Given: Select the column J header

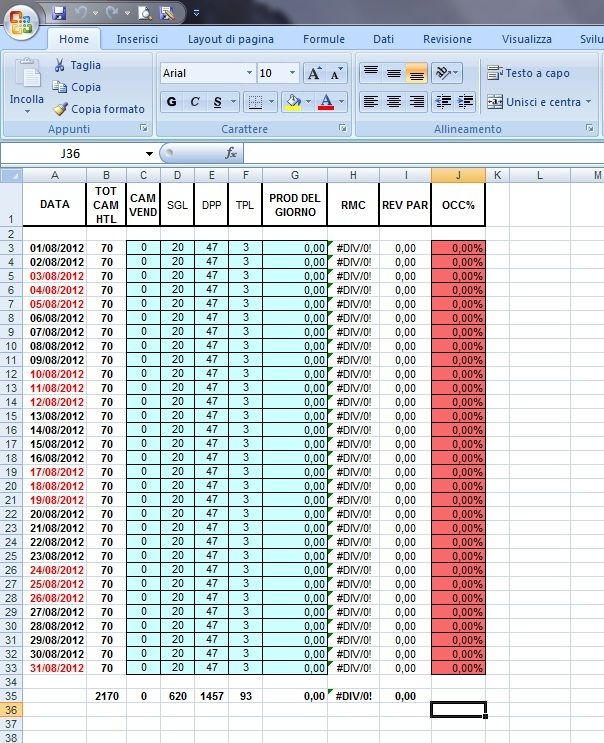Looking at the screenshot, I should pos(457,175).
